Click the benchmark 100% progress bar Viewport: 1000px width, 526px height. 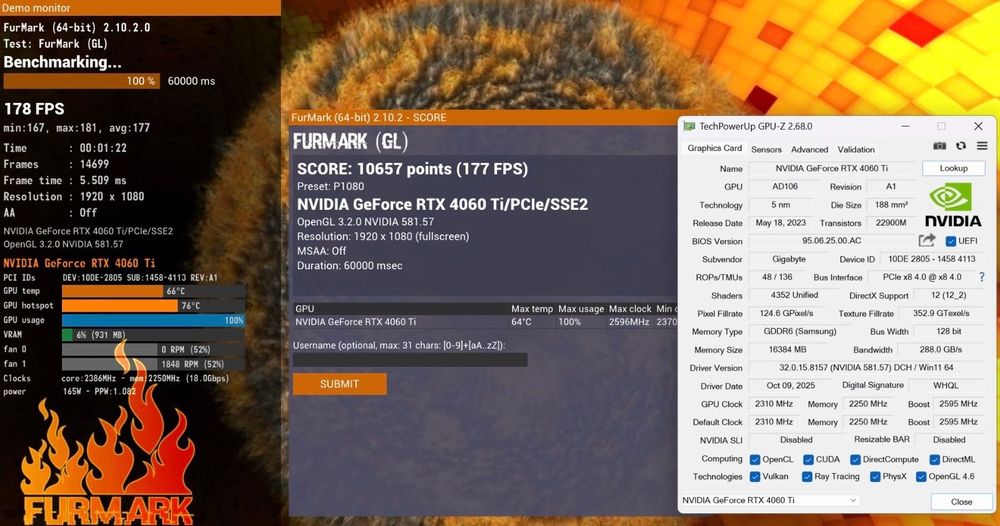[82, 81]
